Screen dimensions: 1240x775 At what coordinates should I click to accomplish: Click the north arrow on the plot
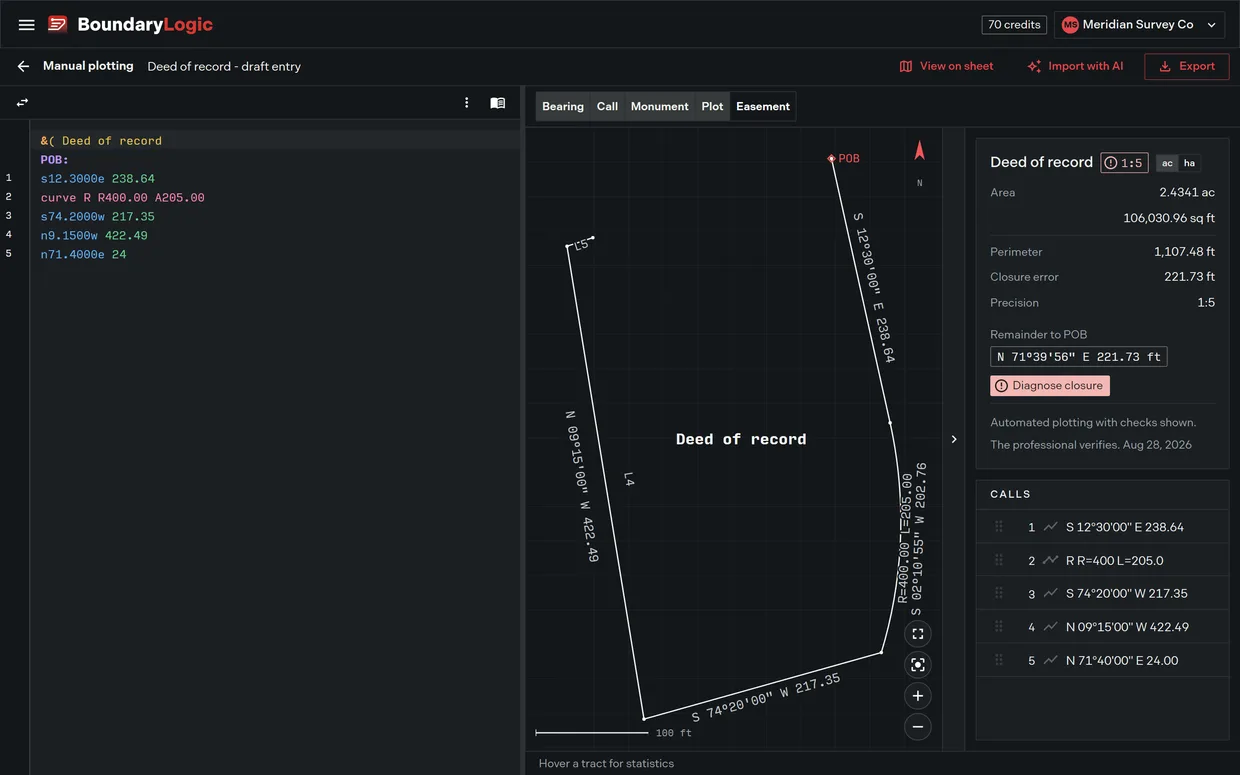pos(920,151)
